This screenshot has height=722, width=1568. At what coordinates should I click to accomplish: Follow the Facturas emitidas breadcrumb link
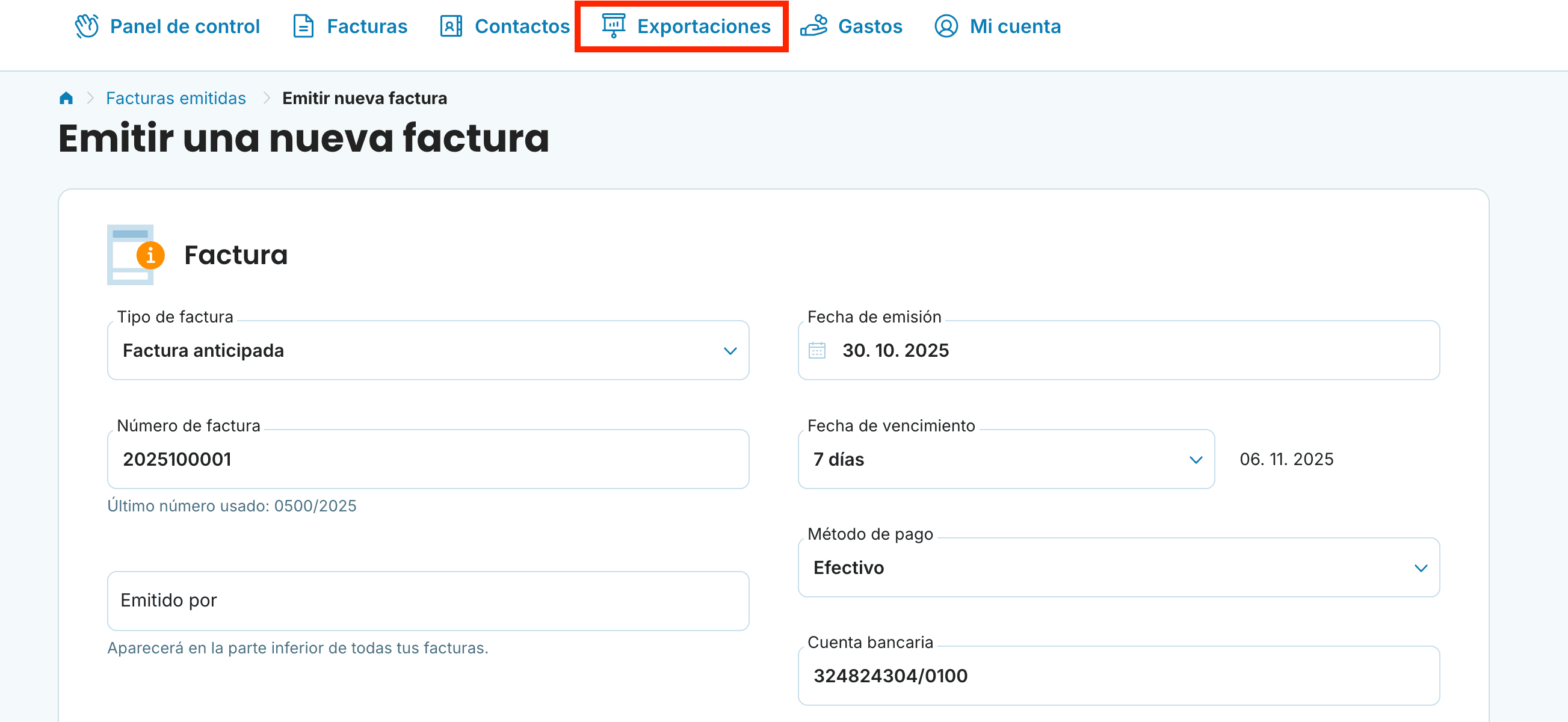[x=176, y=97]
